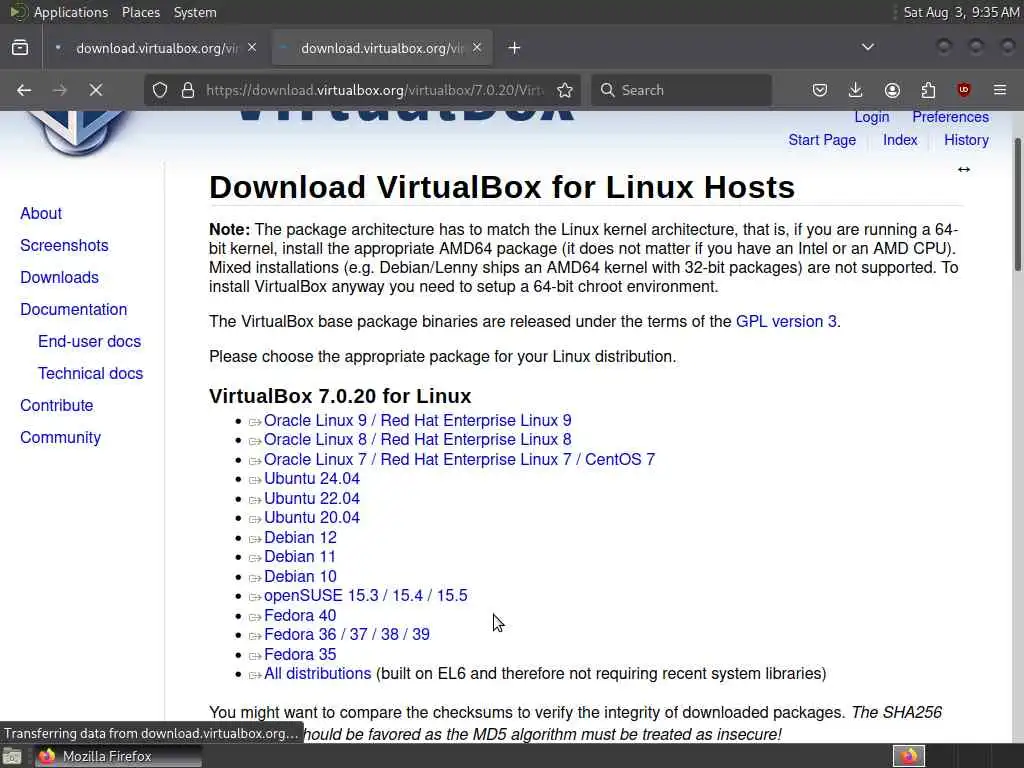Download the Debian 10 package

[x=300, y=577]
